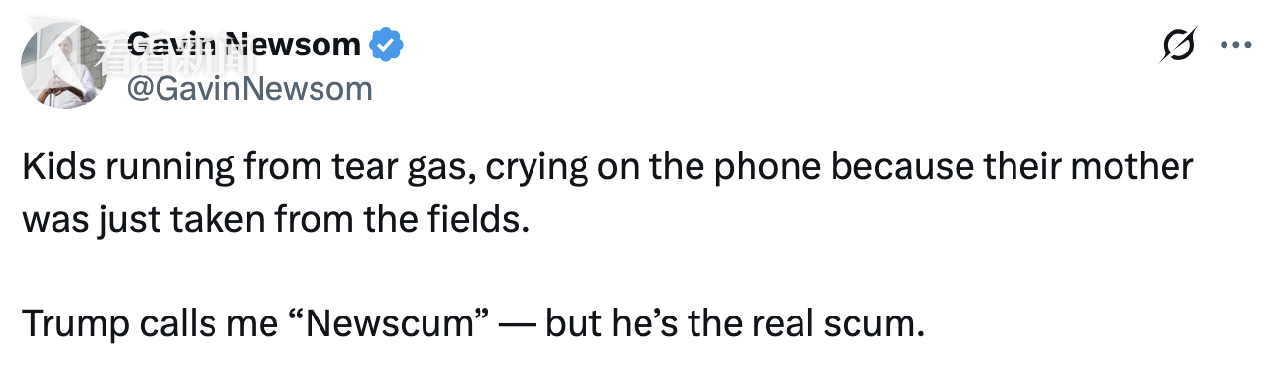Open the @GavinNewsom handle link
The image size is (1280, 369).
pyautogui.click(x=250, y=89)
